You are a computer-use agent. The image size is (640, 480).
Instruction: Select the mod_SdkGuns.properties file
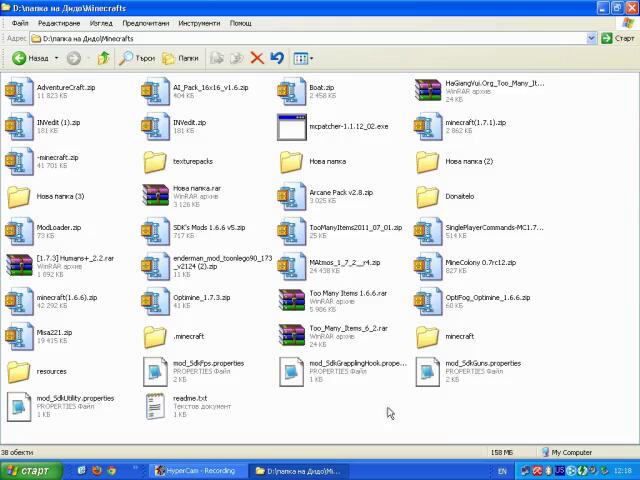tap(428, 370)
